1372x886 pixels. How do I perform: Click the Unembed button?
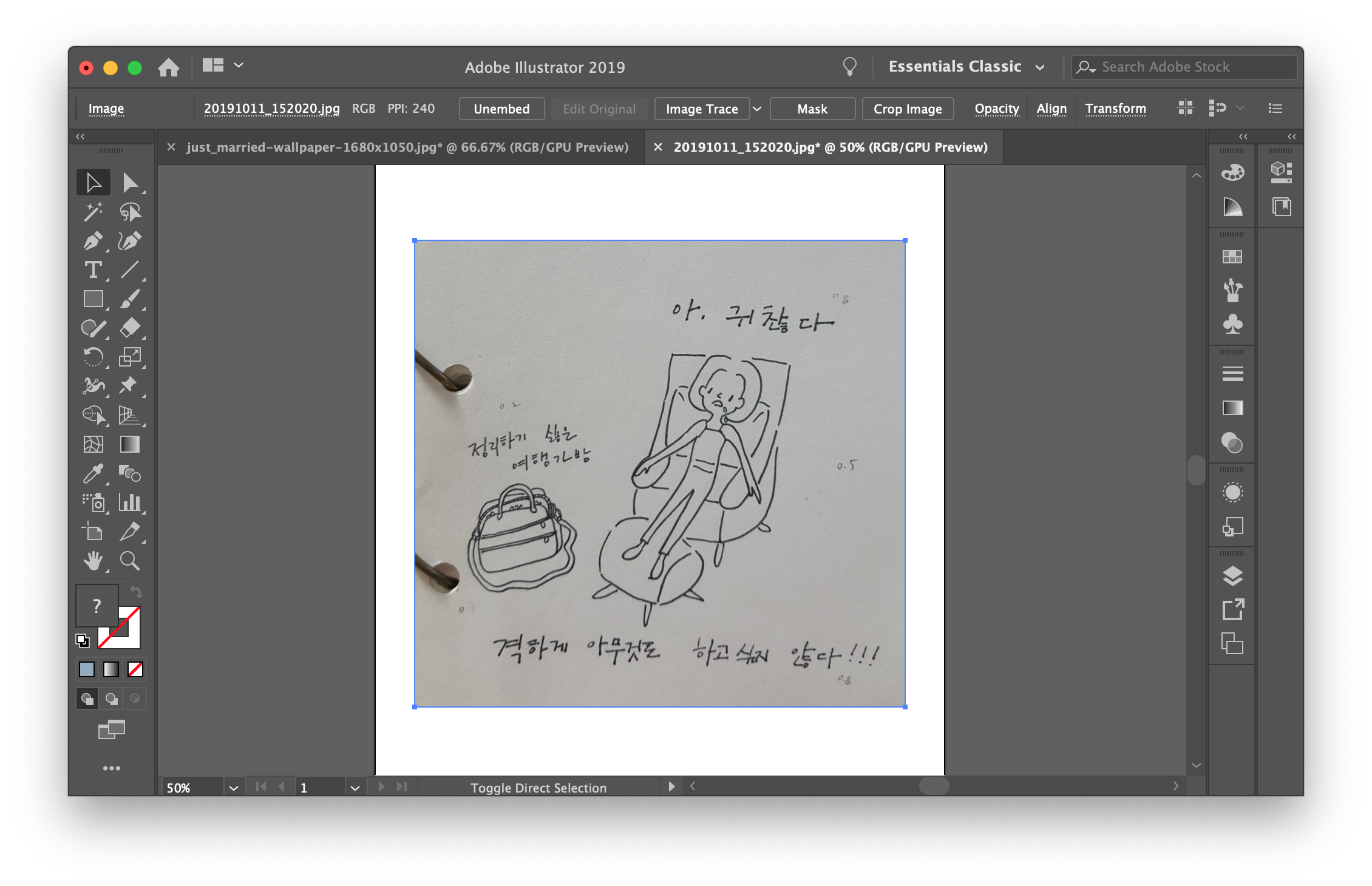click(x=501, y=109)
